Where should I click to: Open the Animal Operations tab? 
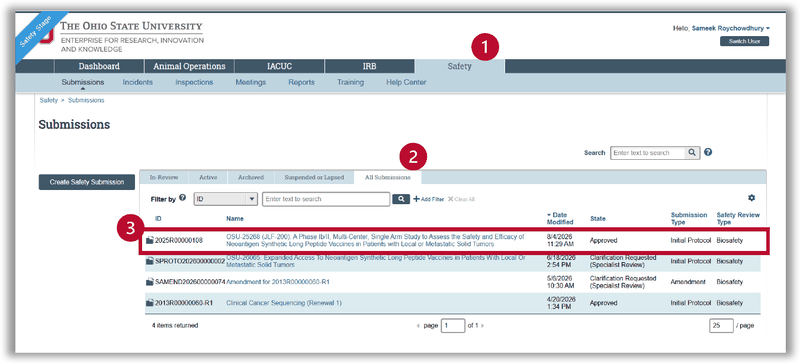tap(189, 66)
